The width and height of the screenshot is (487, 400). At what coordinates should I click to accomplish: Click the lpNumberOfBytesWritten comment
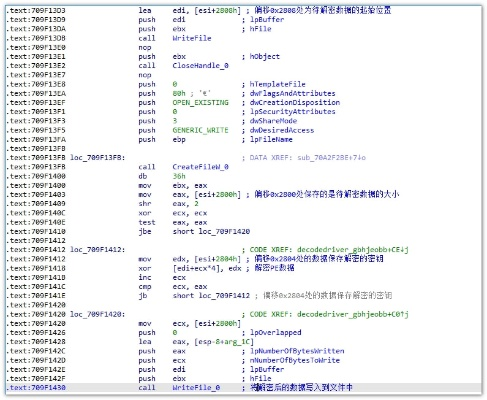click(297, 351)
